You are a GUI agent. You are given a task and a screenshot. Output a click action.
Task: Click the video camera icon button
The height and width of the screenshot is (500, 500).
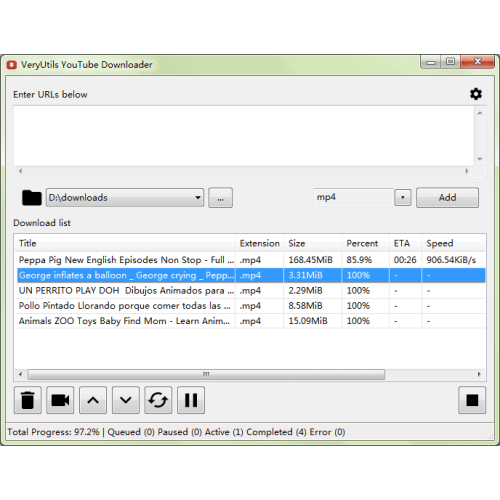point(60,400)
